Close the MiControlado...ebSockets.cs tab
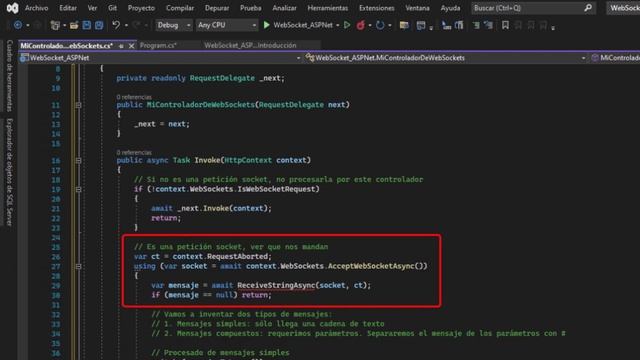The image size is (640, 360). tap(131, 46)
